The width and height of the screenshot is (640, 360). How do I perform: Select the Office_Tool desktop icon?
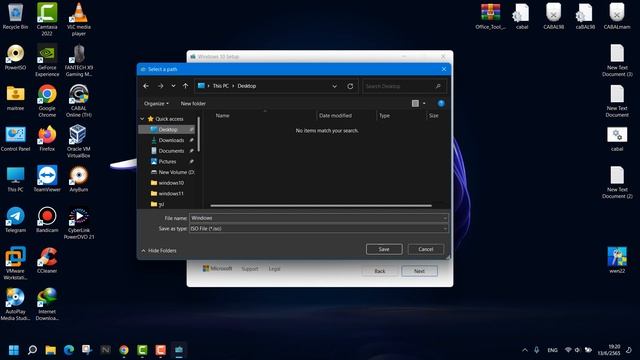491,16
